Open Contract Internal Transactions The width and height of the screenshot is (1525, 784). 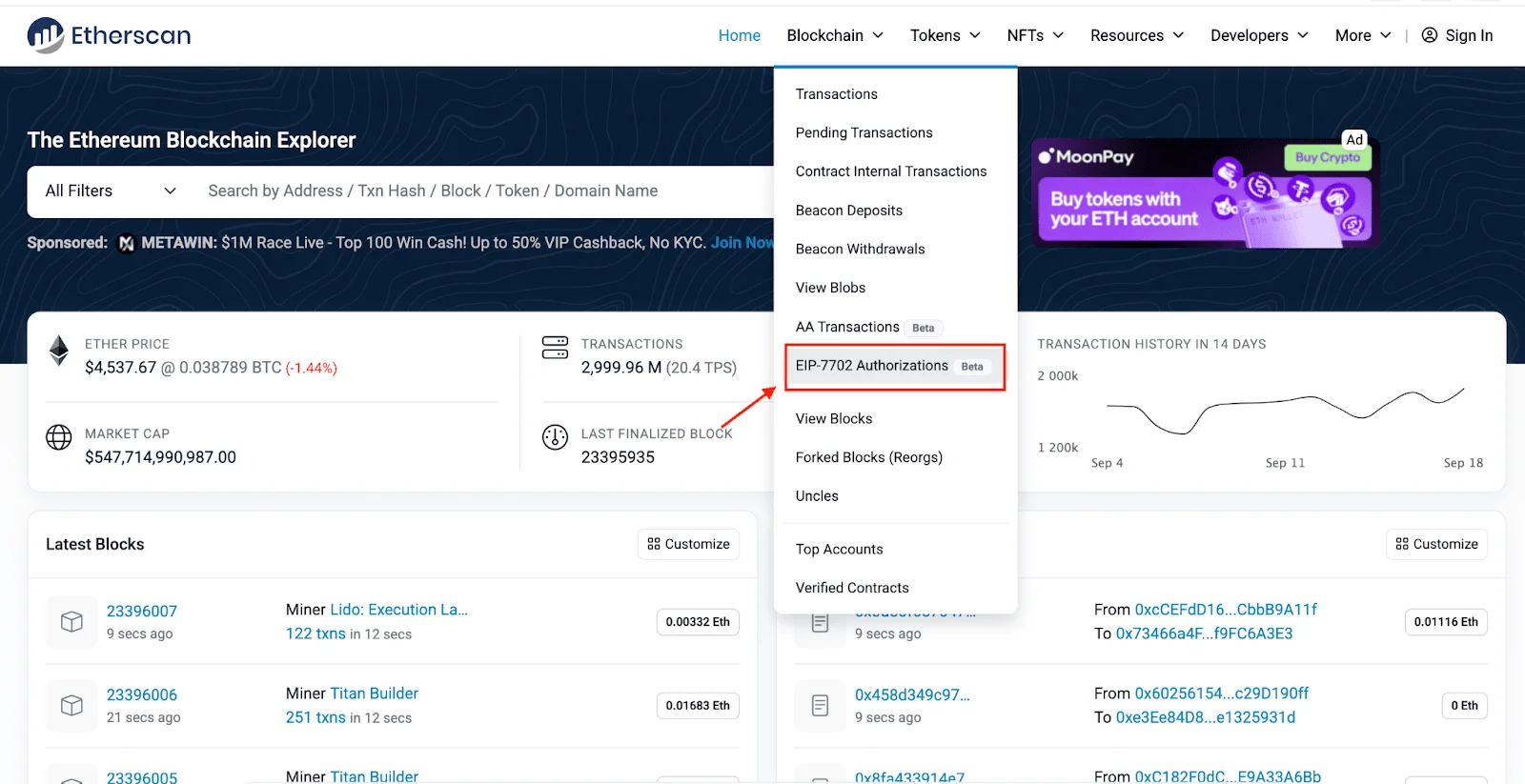891,171
